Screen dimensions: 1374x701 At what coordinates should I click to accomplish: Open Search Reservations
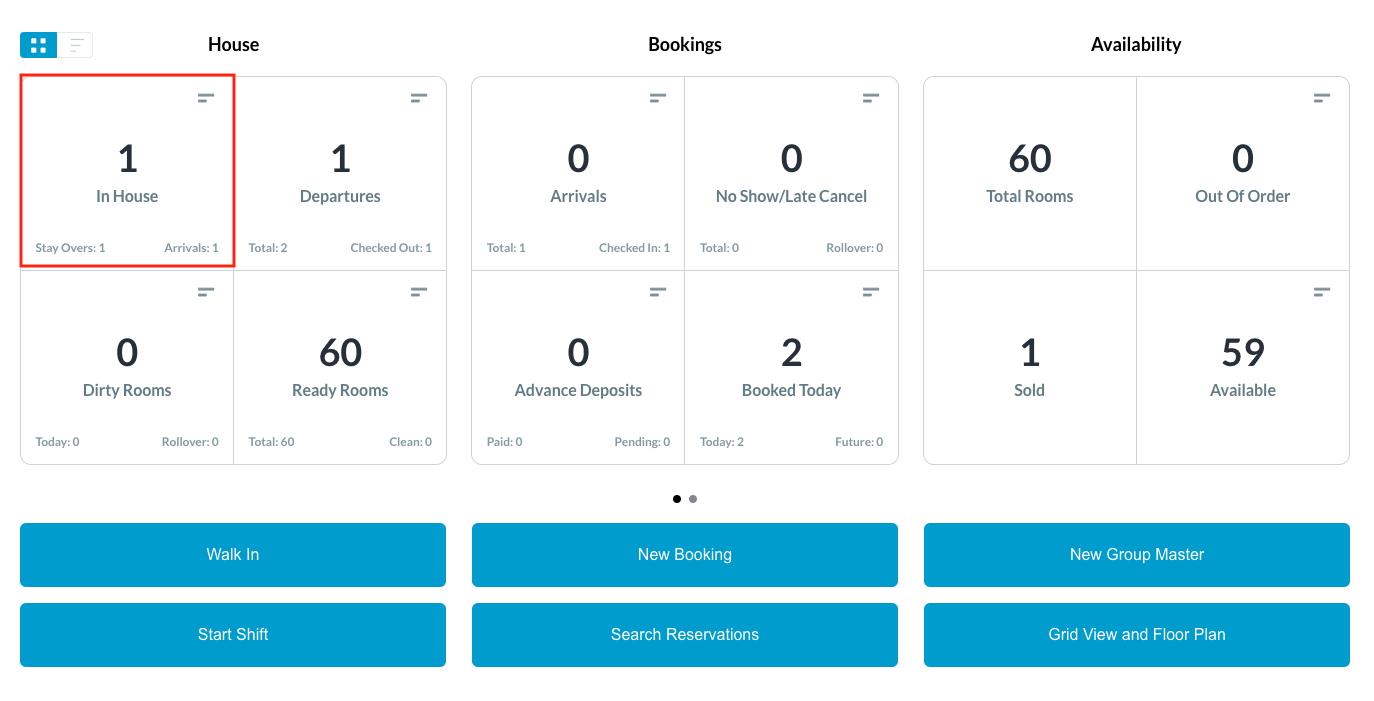(685, 635)
